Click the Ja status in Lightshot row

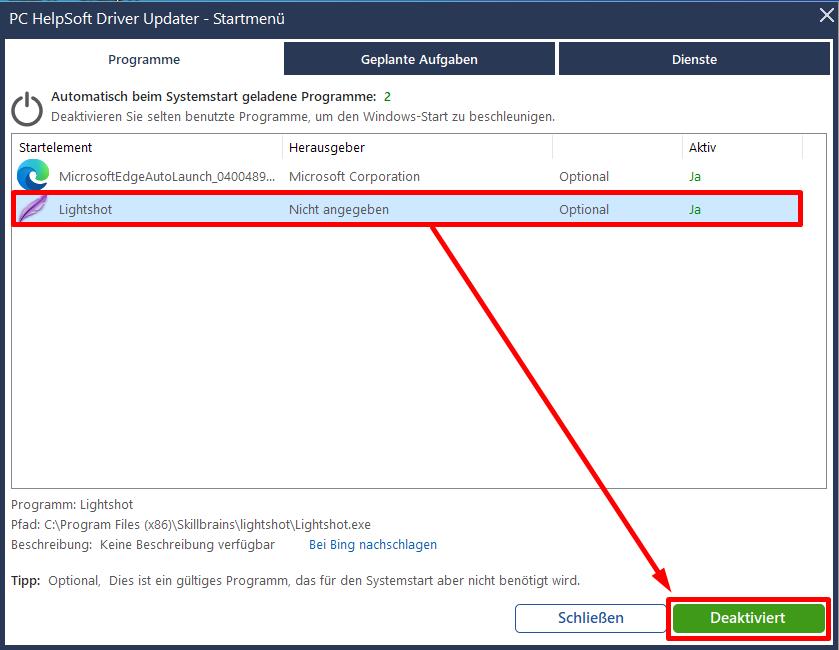(695, 209)
